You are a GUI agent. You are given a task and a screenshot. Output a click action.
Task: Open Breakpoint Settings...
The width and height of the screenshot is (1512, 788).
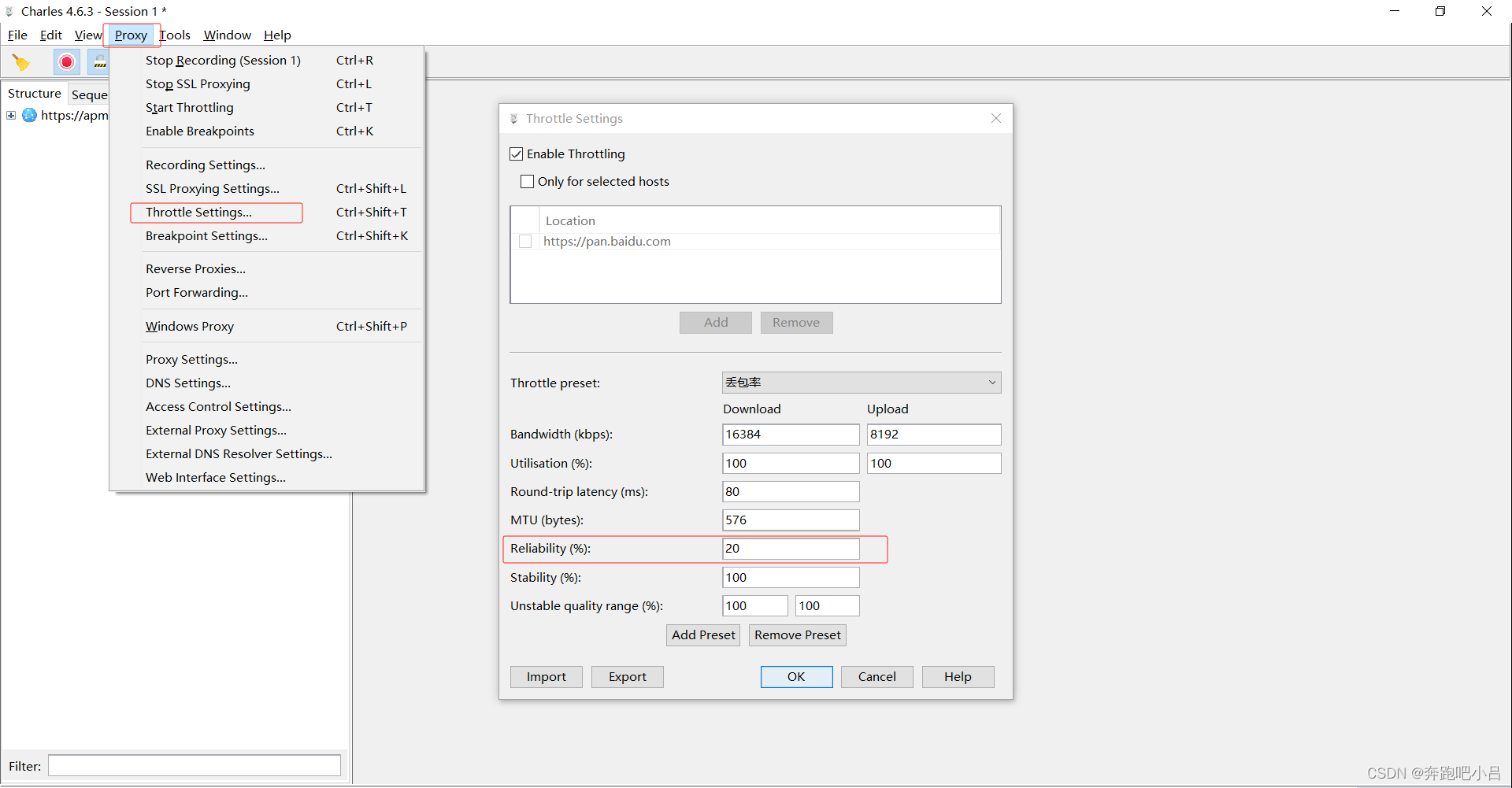tap(267, 236)
